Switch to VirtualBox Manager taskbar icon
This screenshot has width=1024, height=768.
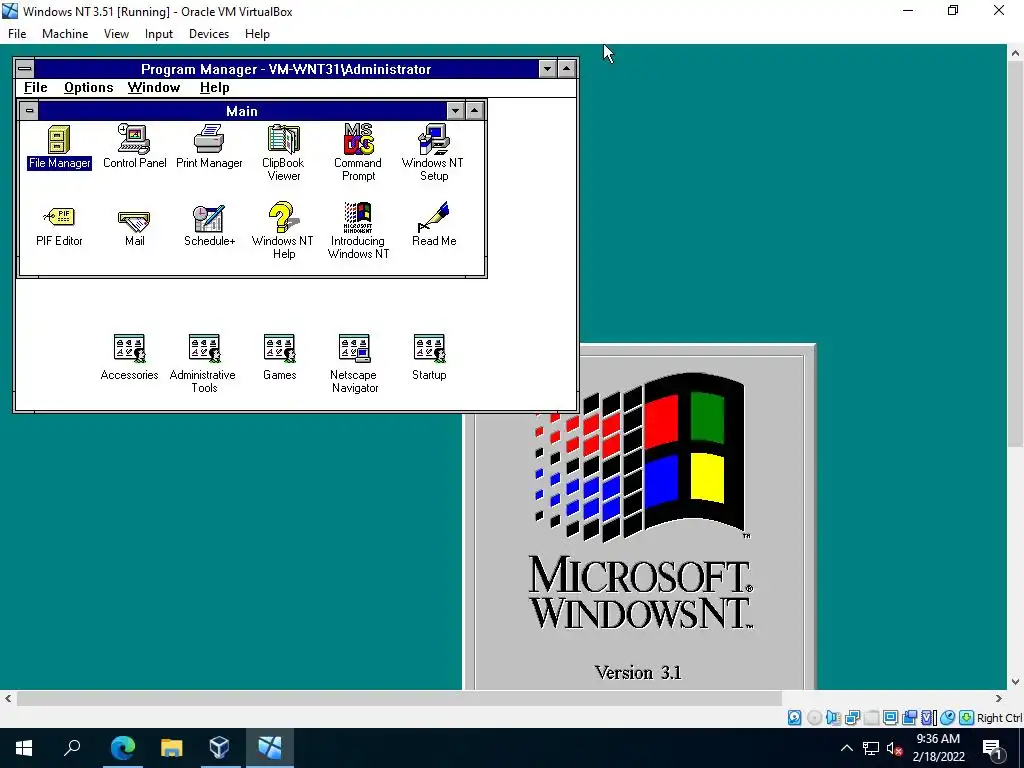(x=219, y=748)
